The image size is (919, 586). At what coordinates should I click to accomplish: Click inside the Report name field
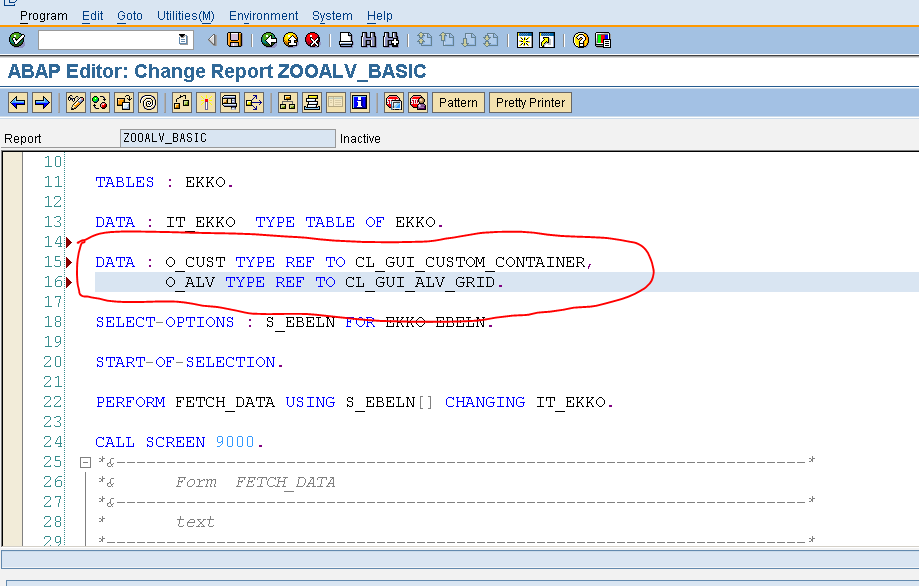[227, 138]
